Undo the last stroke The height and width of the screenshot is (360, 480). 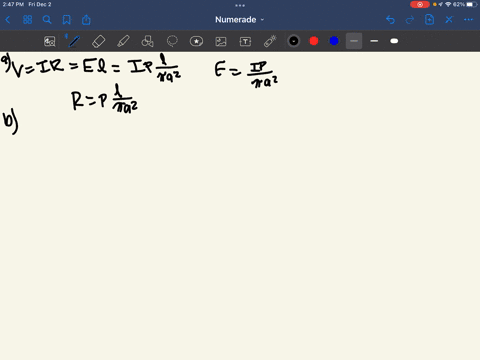390,20
